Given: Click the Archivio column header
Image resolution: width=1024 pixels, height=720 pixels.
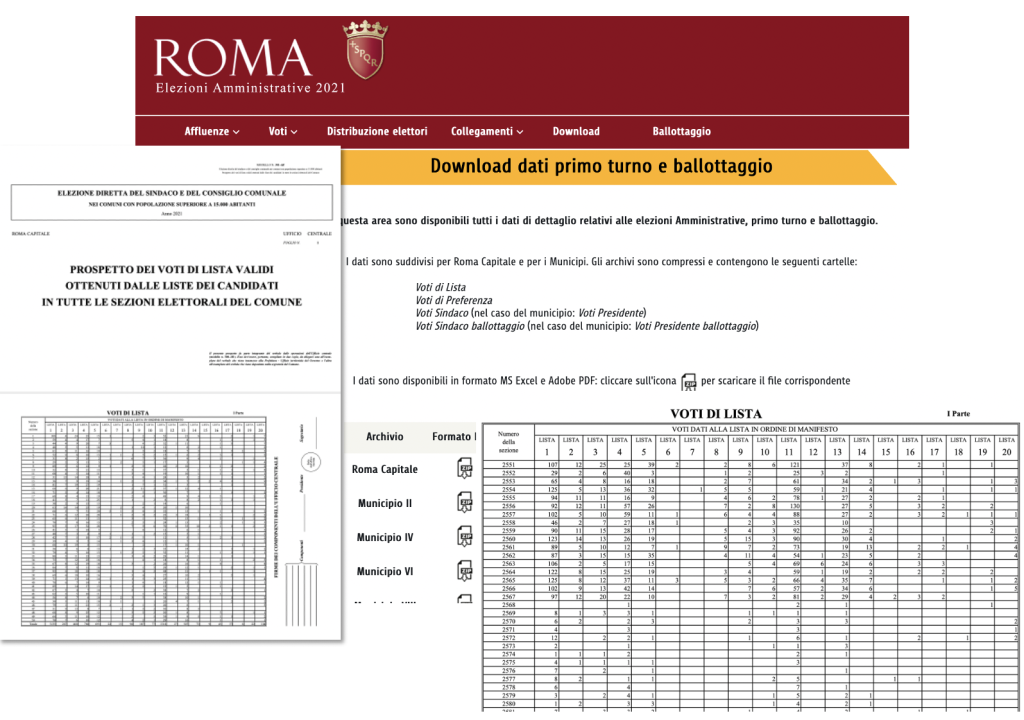Looking at the screenshot, I should pyautogui.click(x=385, y=436).
